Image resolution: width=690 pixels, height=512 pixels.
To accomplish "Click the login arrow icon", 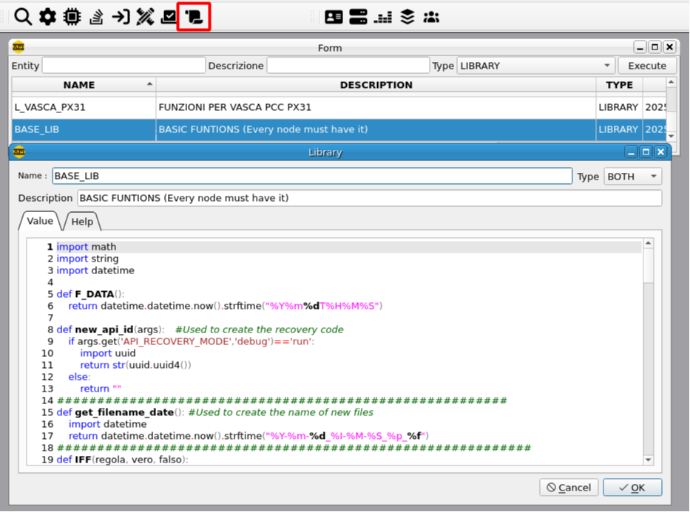I will pos(121,16).
